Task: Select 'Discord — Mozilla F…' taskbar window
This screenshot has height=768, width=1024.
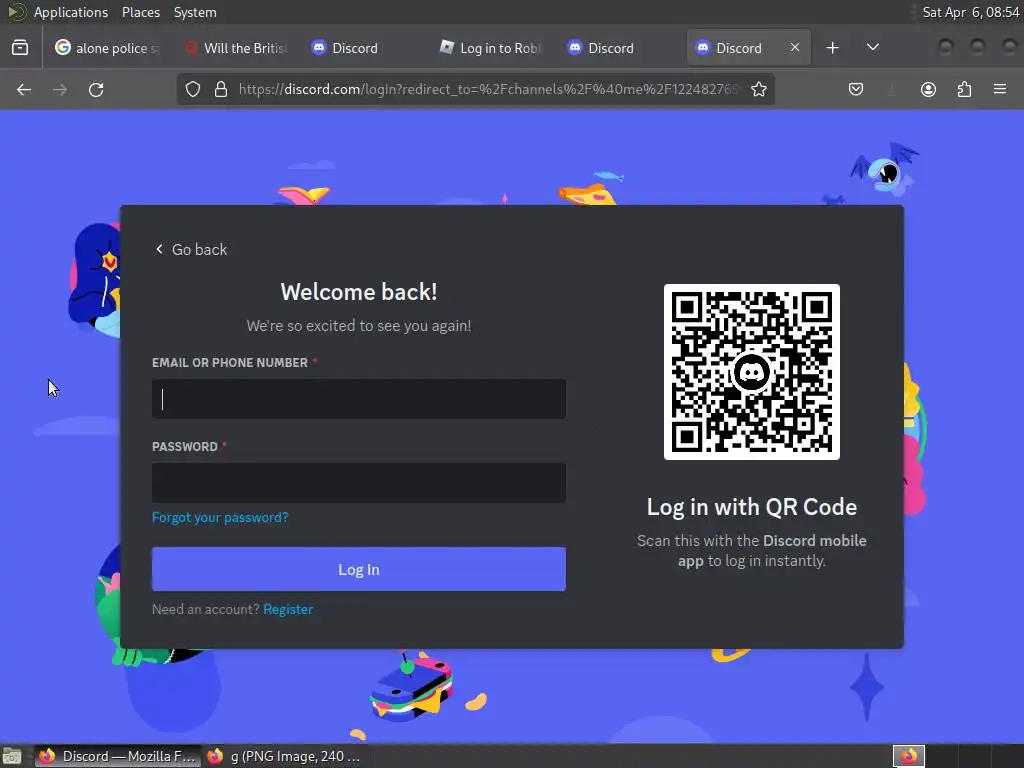Action: [118, 756]
